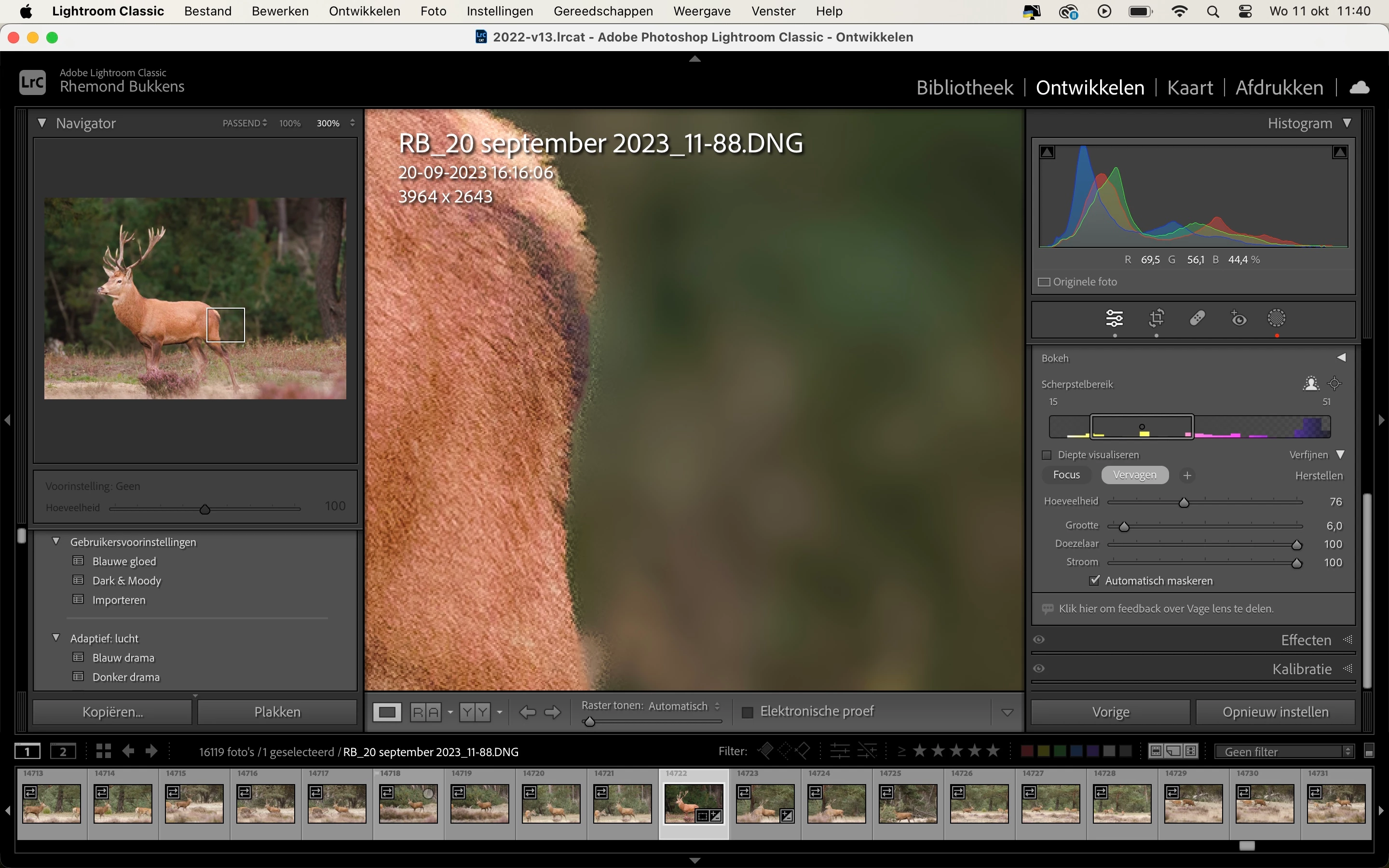
Task: Click the point focus target icon
Action: coord(1335,383)
